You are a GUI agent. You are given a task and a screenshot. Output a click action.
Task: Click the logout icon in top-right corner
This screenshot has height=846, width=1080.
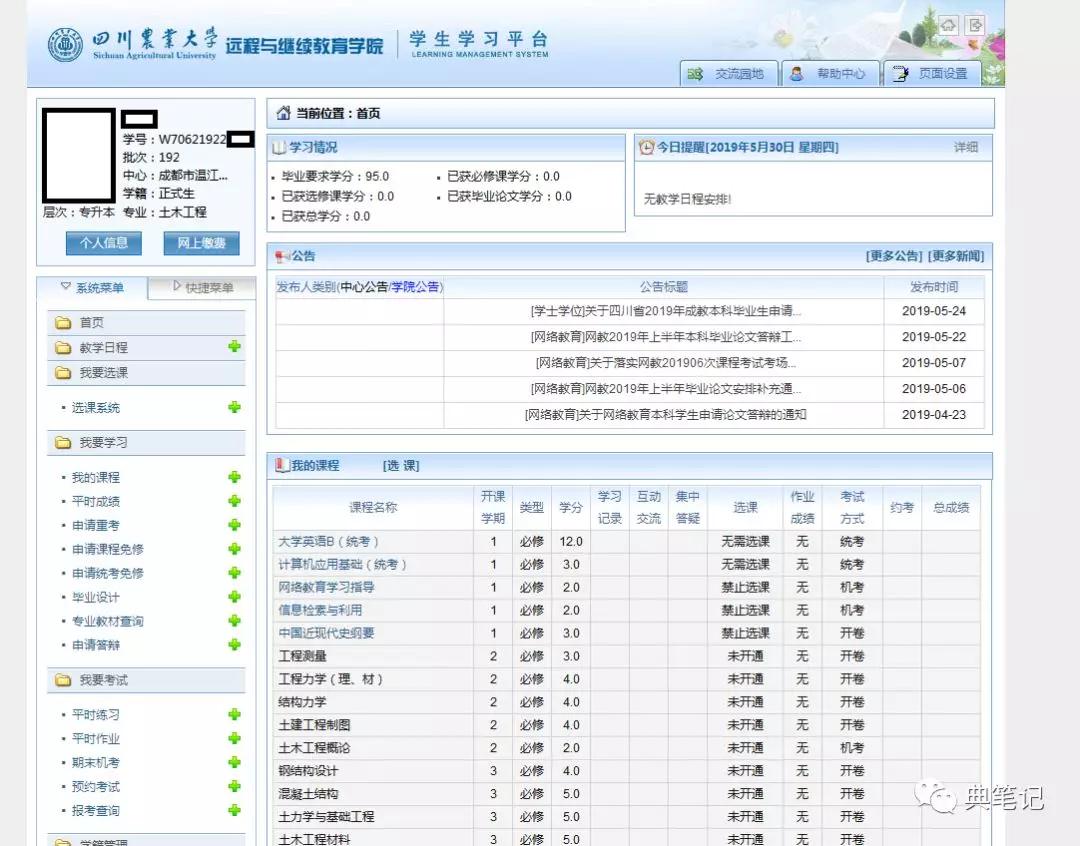(x=975, y=25)
